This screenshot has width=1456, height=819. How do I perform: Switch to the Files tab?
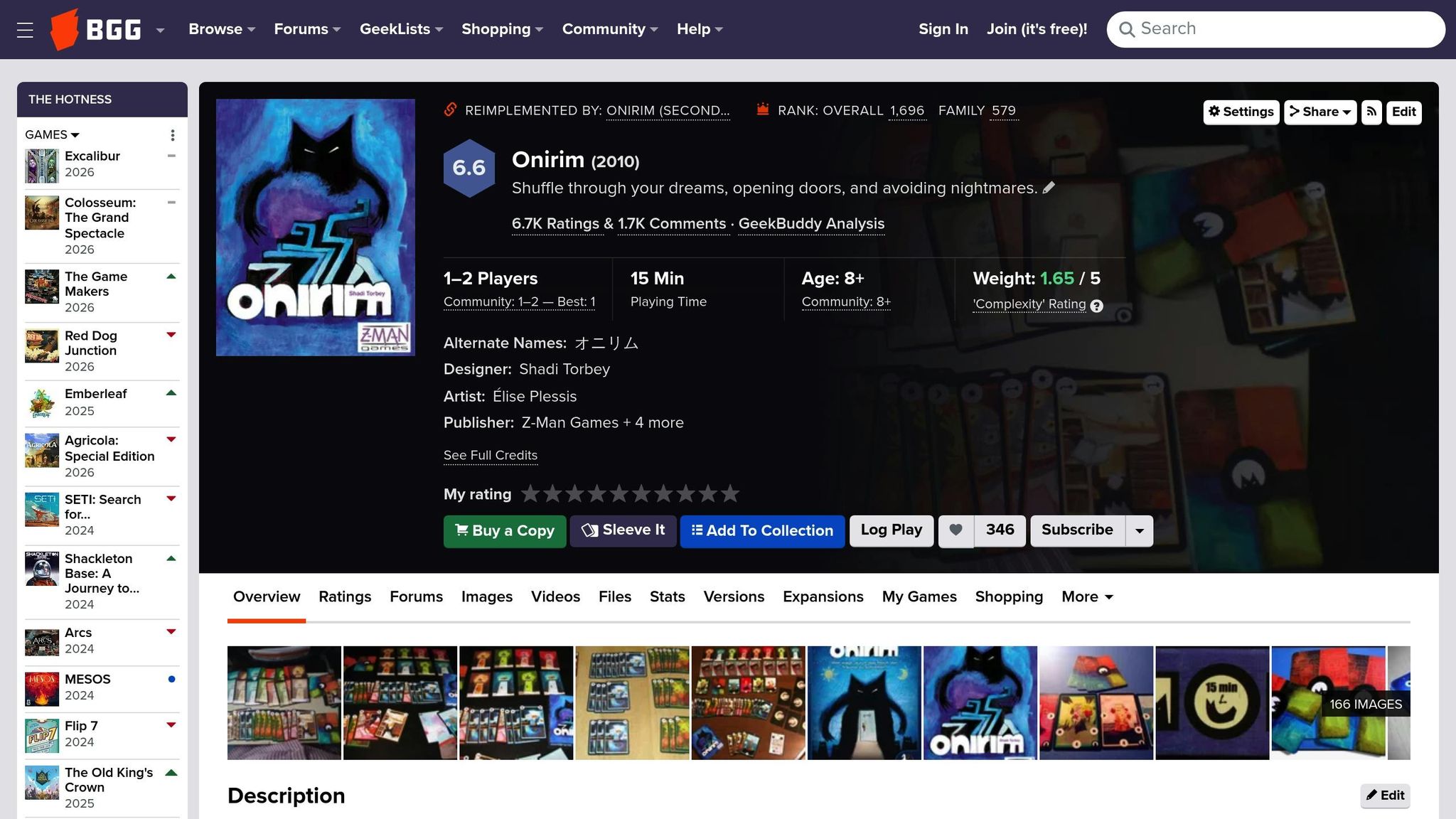(615, 596)
